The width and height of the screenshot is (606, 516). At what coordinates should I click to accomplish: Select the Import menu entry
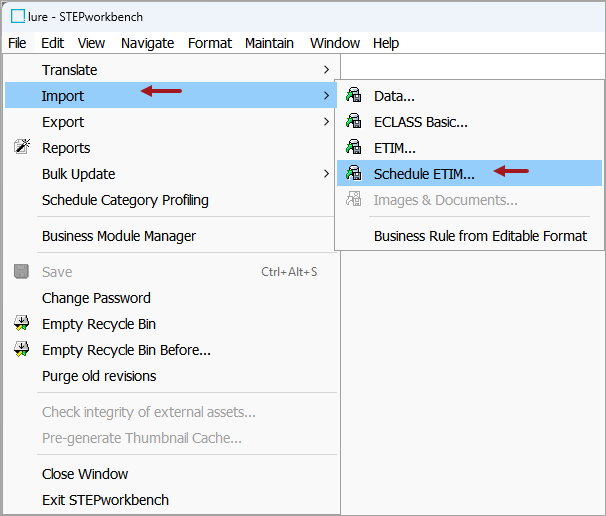click(x=171, y=95)
